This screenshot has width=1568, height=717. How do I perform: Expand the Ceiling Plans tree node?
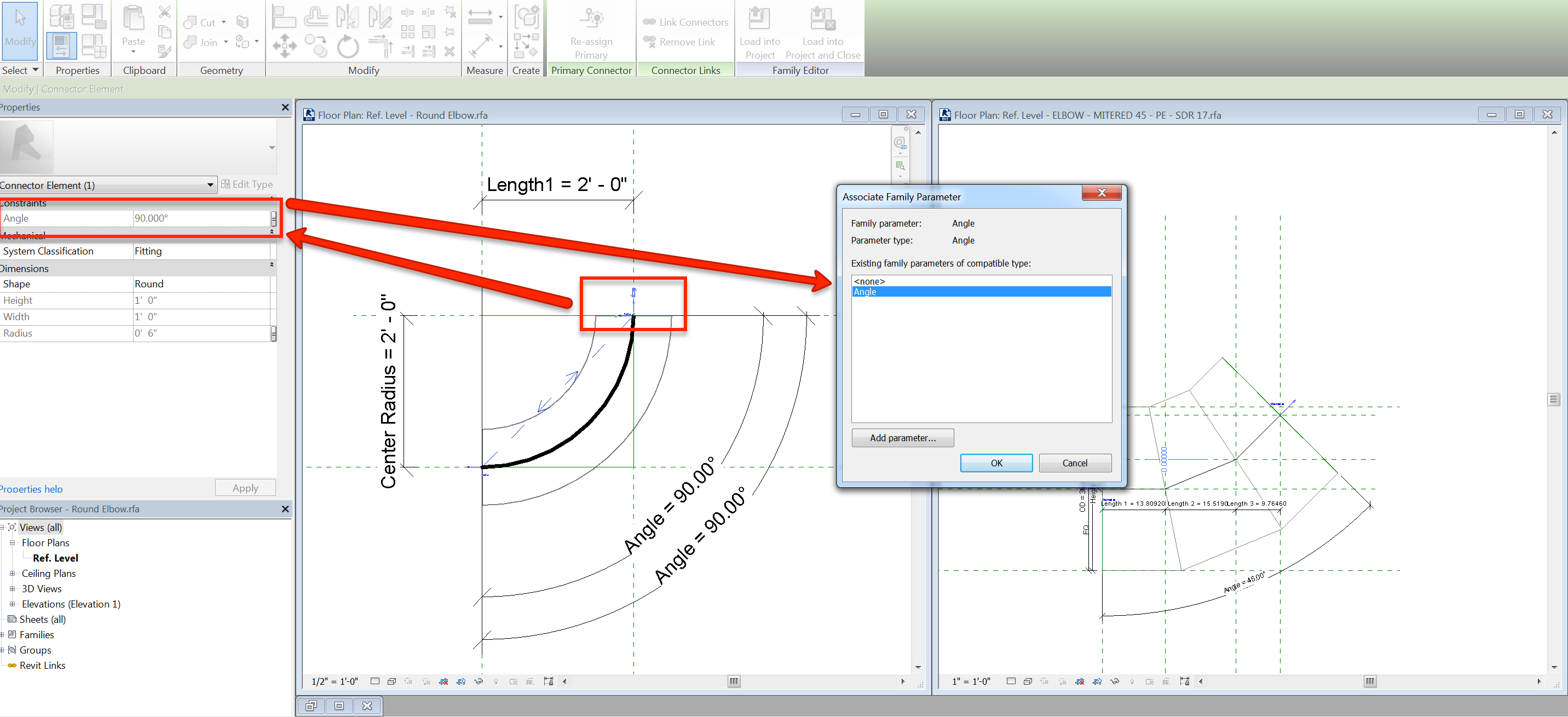click(x=12, y=574)
